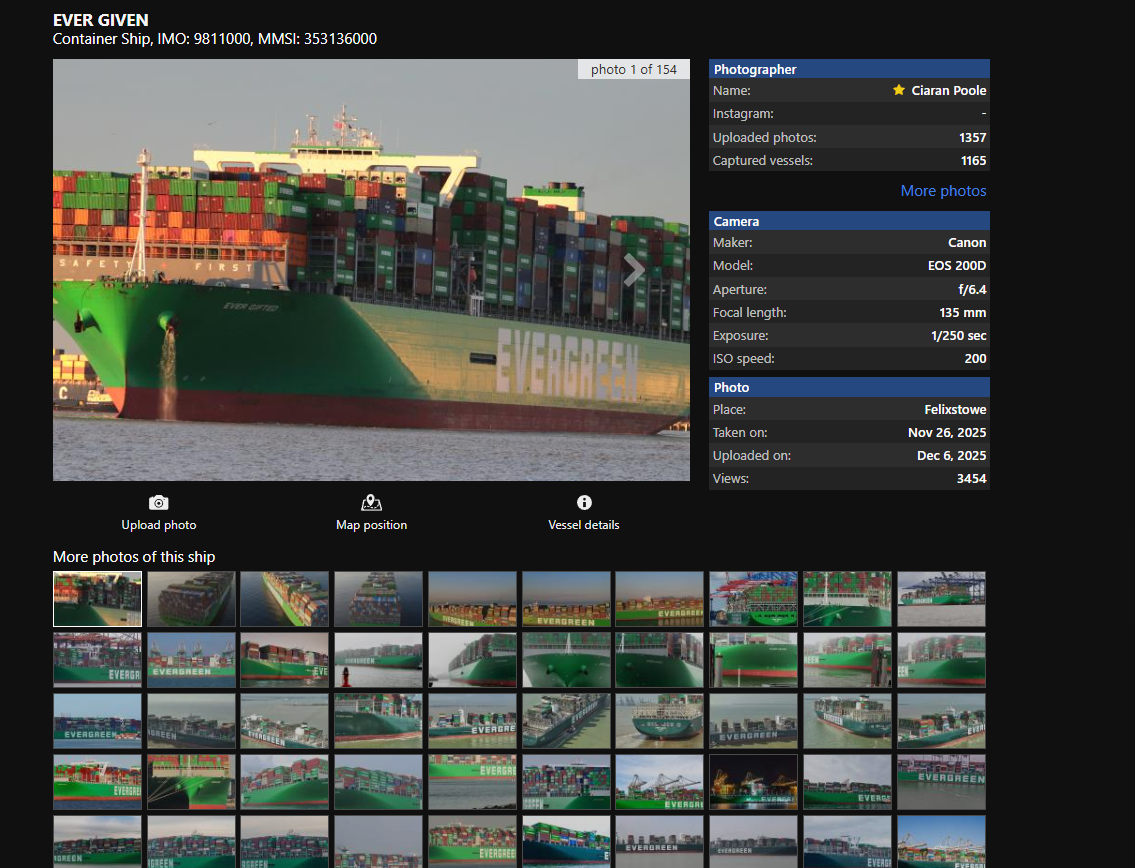The height and width of the screenshot is (868, 1135).
Task: Click the camera icon above Upload photo
Action: (x=158, y=503)
